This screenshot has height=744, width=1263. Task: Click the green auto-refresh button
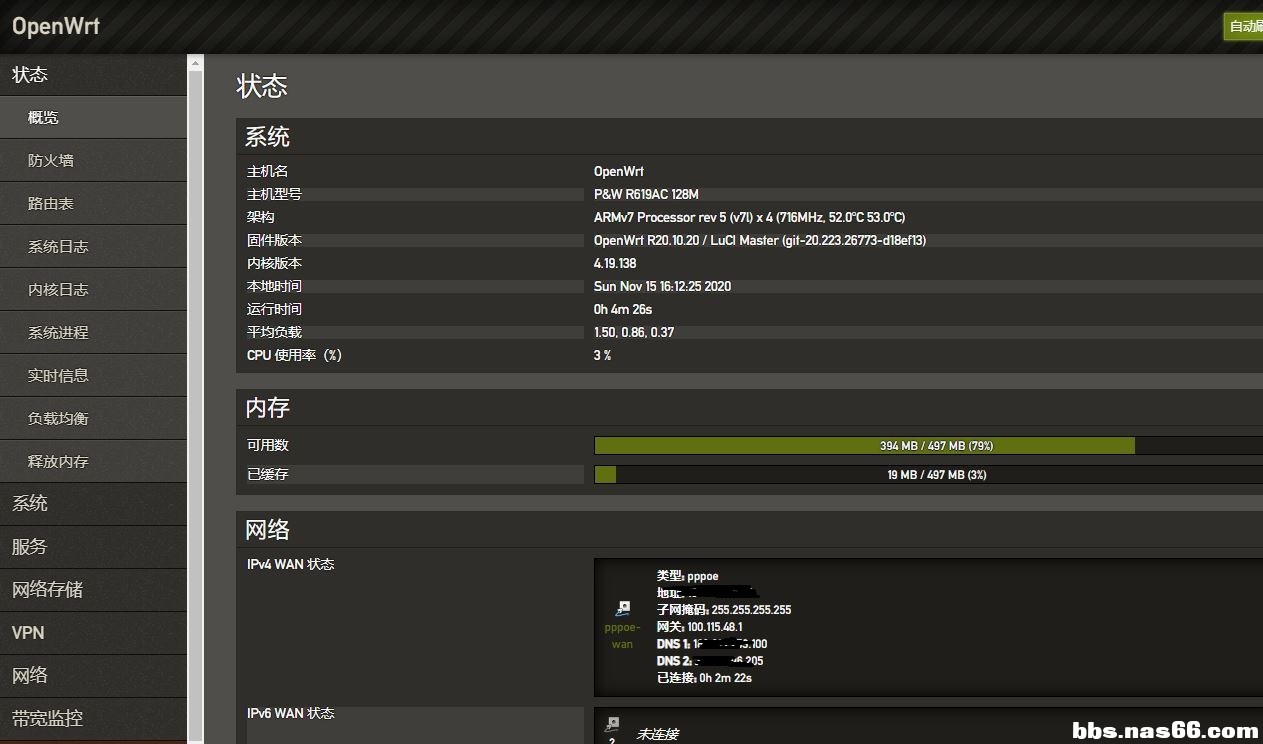[x=1244, y=27]
